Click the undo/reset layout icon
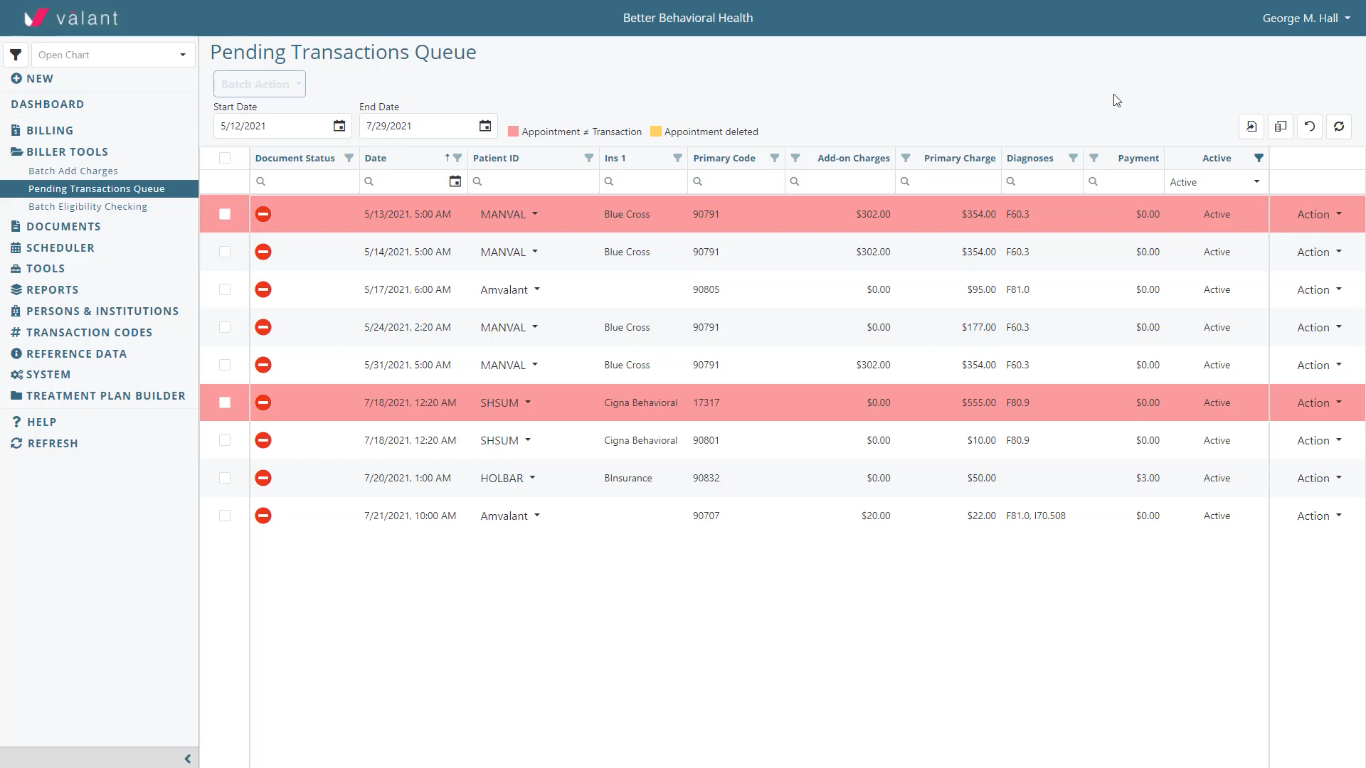 pyautogui.click(x=1309, y=126)
